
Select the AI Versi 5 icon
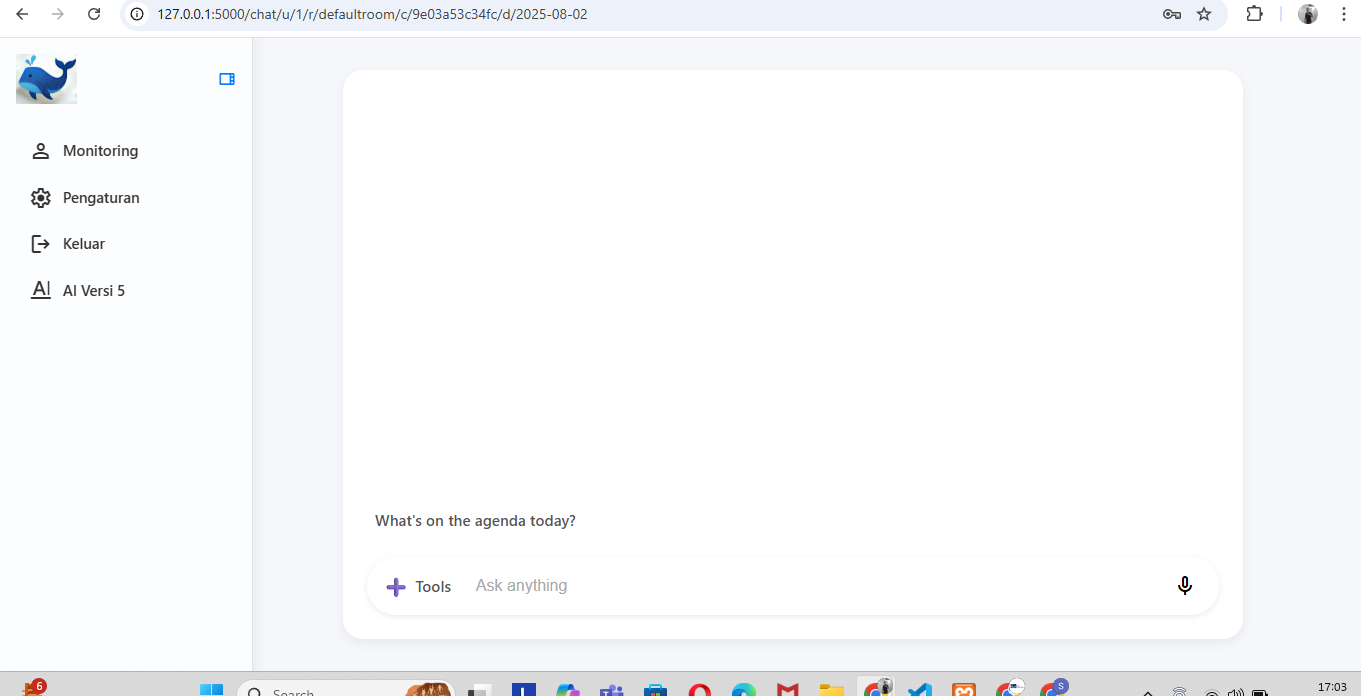tap(40, 289)
